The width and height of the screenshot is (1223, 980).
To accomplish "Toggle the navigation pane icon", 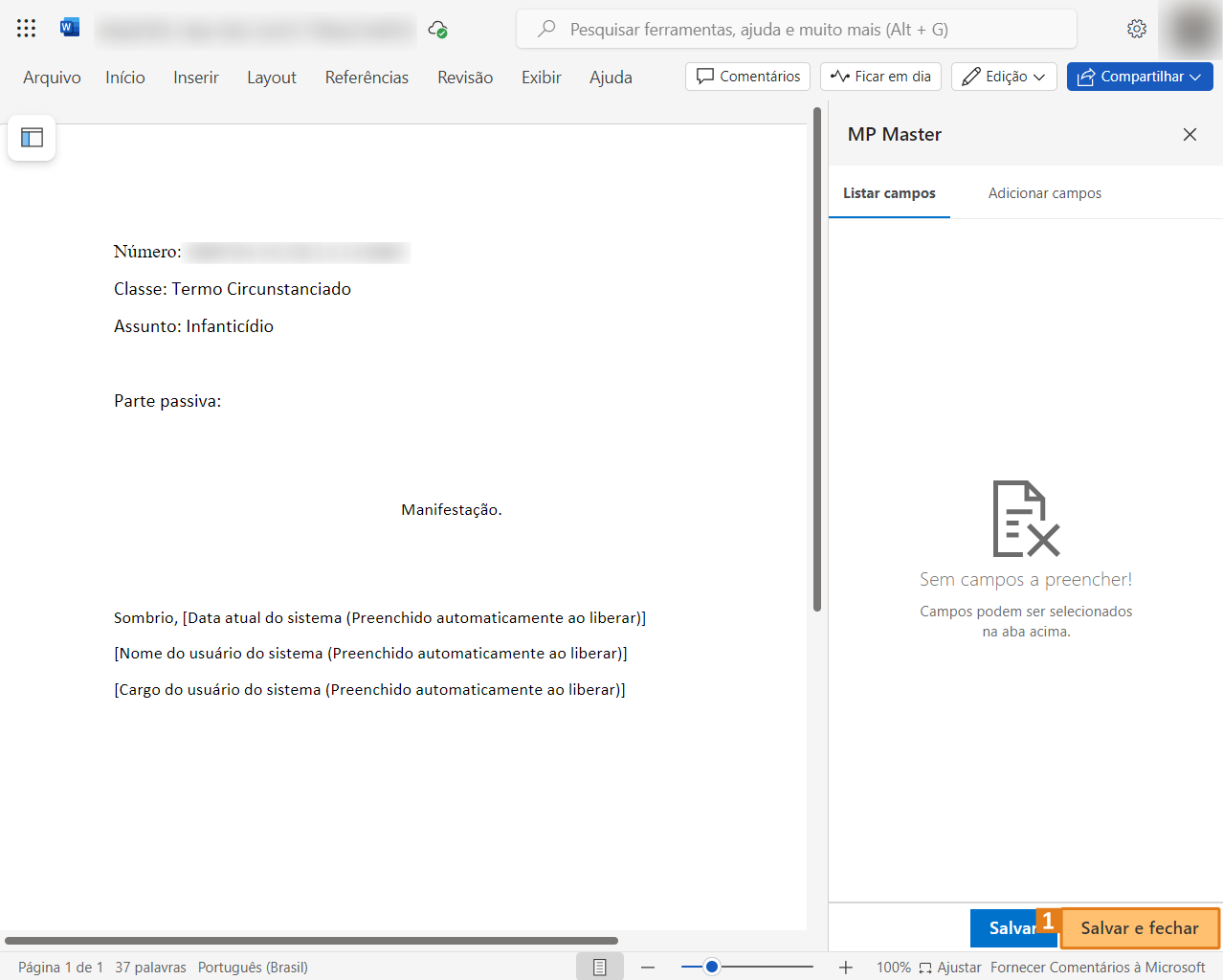I will 32,138.
